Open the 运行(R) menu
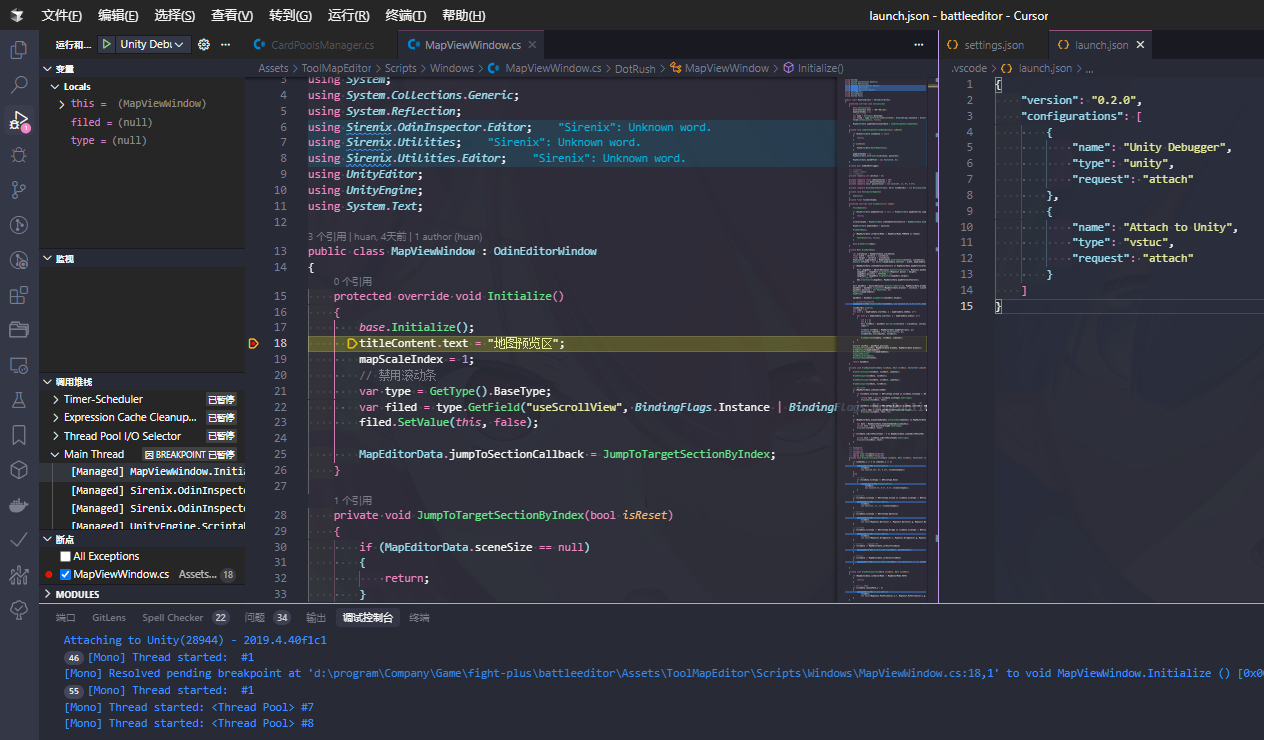Viewport: 1264px width, 740px height. click(348, 15)
